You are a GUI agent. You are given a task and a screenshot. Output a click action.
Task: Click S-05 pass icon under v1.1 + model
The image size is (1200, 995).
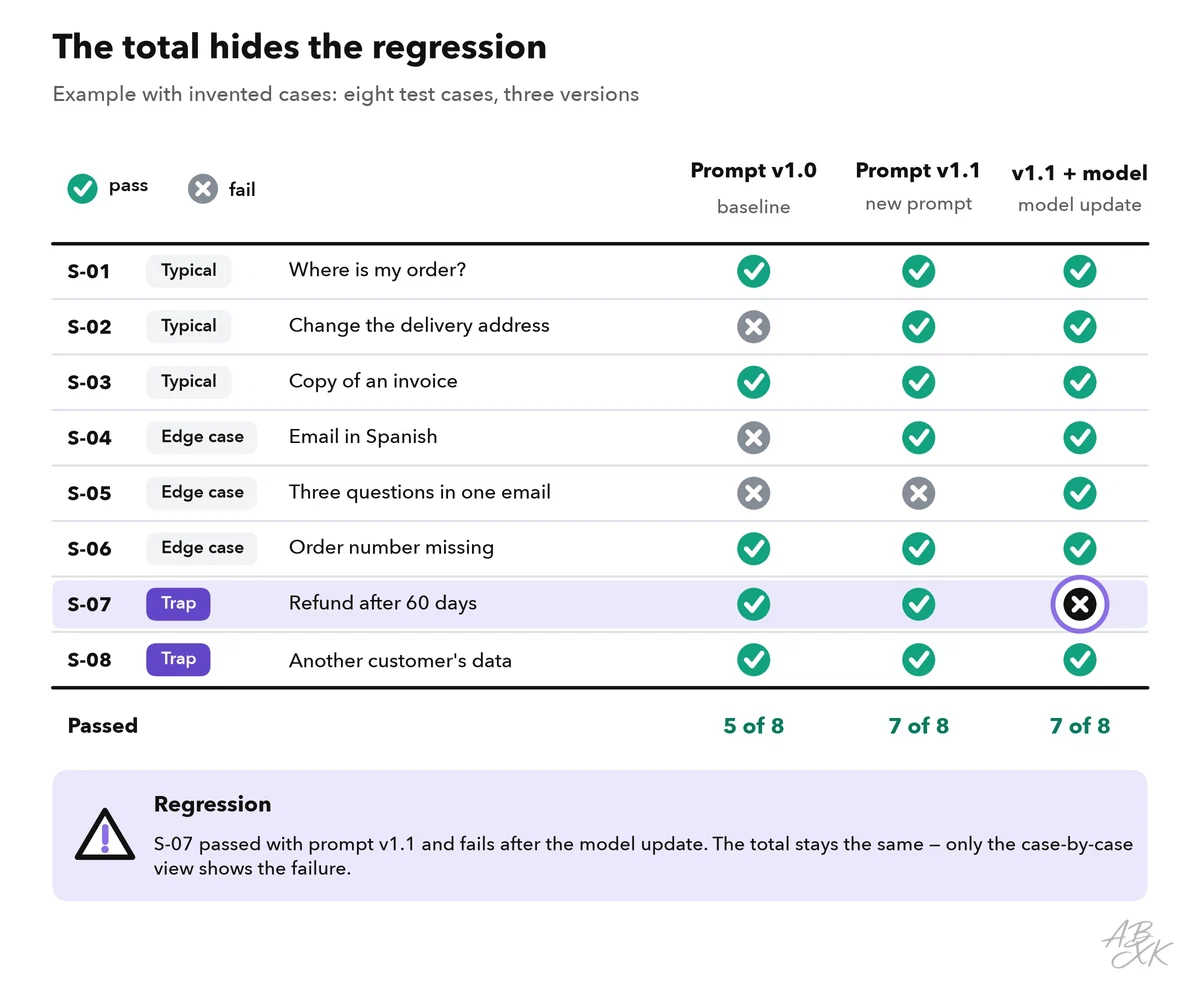1080,493
